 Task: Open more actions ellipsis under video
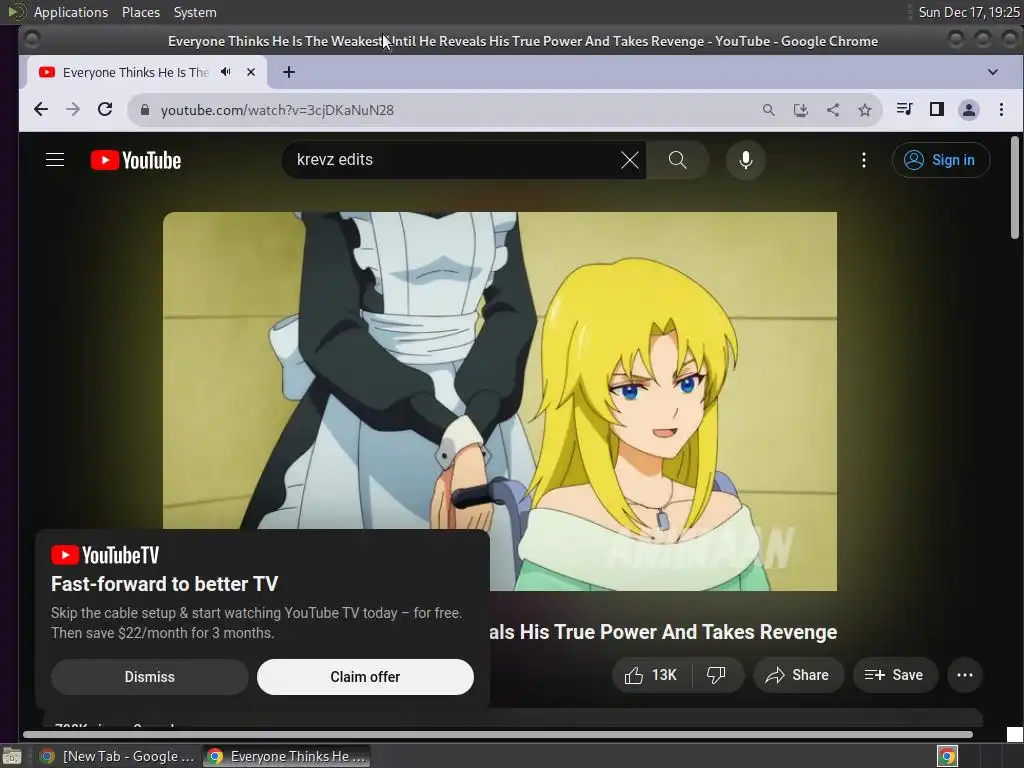(x=965, y=675)
